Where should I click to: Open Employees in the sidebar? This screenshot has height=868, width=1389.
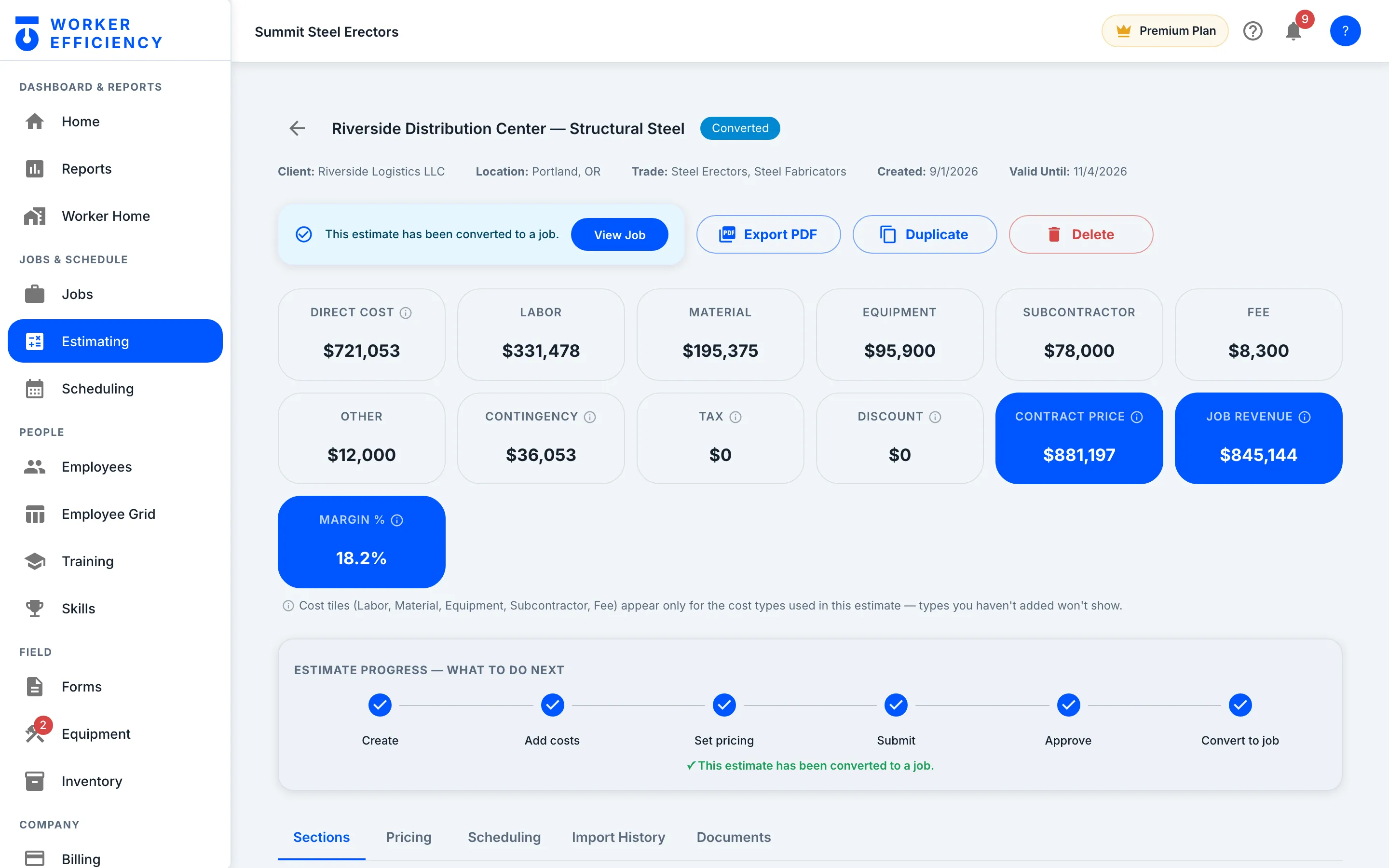click(x=115, y=467)
